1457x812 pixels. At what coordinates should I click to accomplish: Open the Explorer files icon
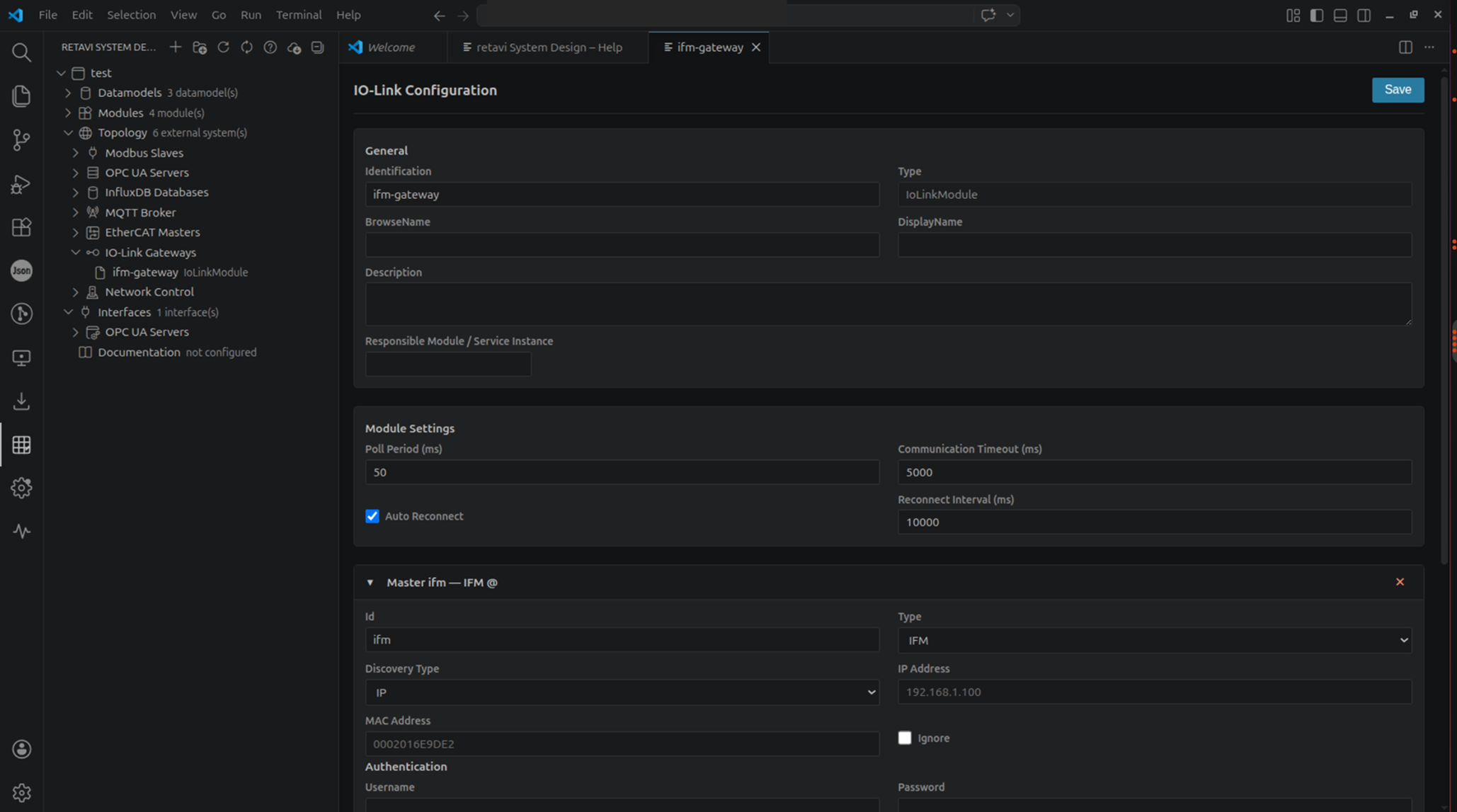[x=21, y=96]
